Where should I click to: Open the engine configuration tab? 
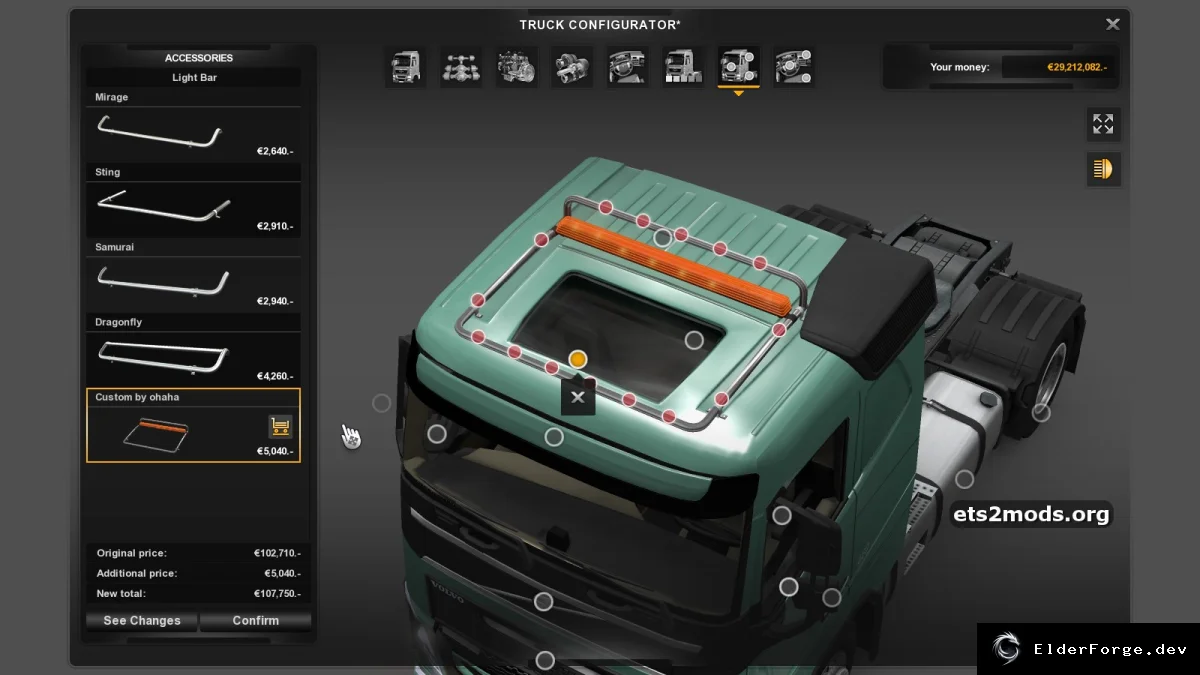(516, 67)
